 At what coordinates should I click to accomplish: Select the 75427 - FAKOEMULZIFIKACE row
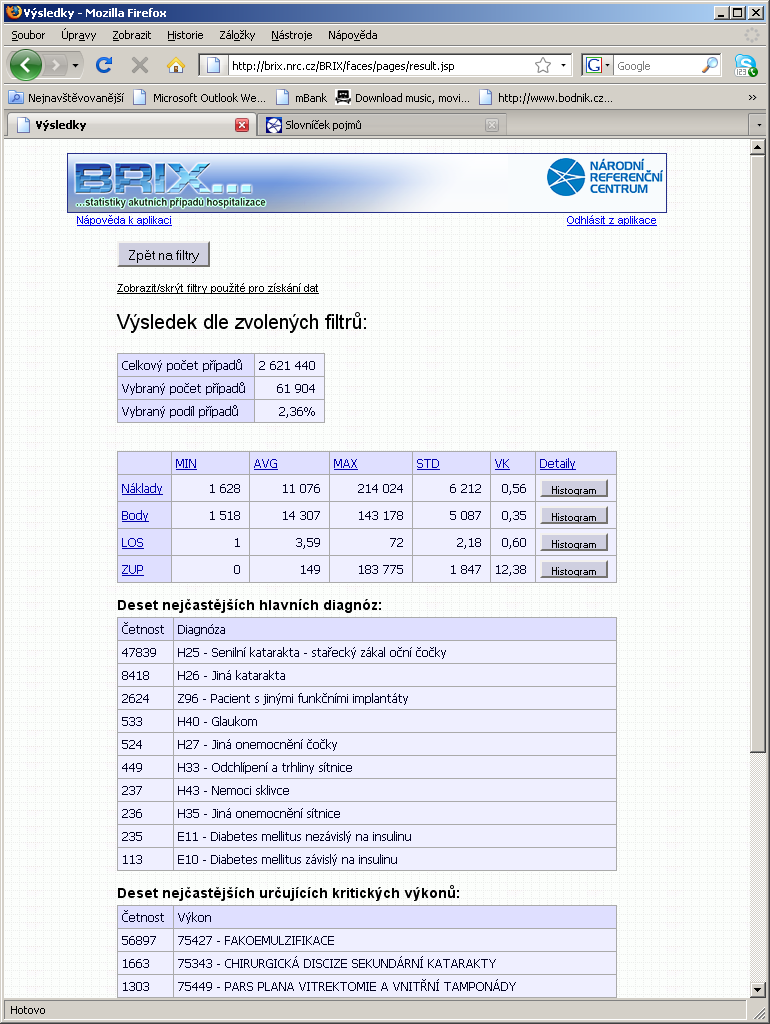tap(367, 940)
